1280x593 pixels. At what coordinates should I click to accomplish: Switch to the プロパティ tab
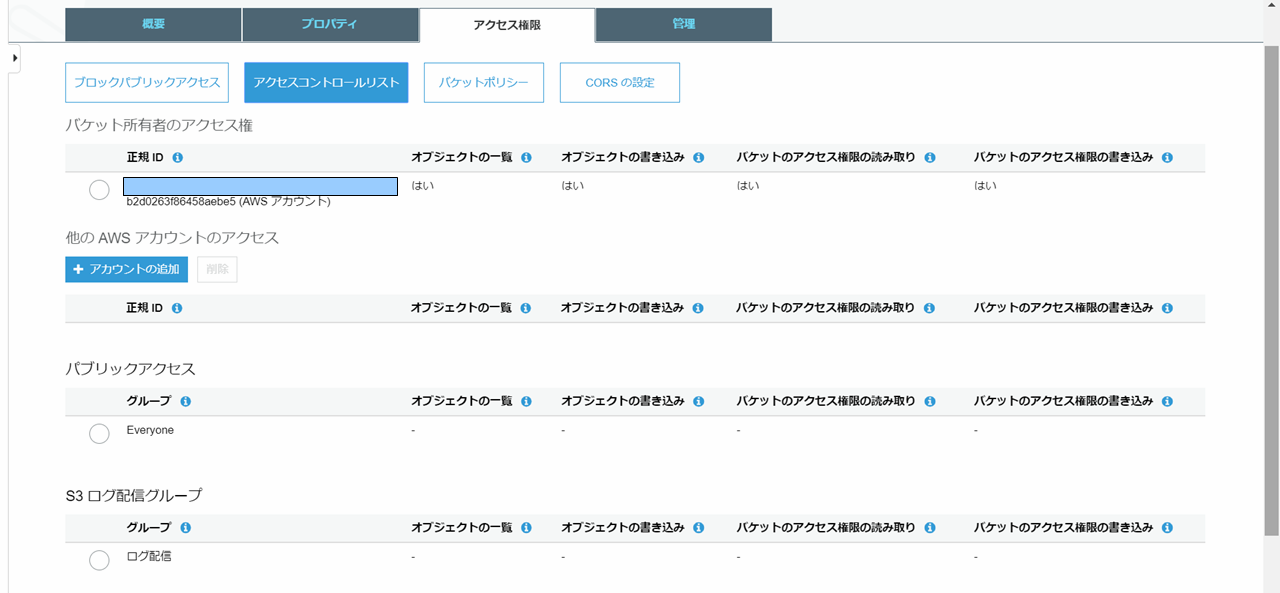(330, 24)
